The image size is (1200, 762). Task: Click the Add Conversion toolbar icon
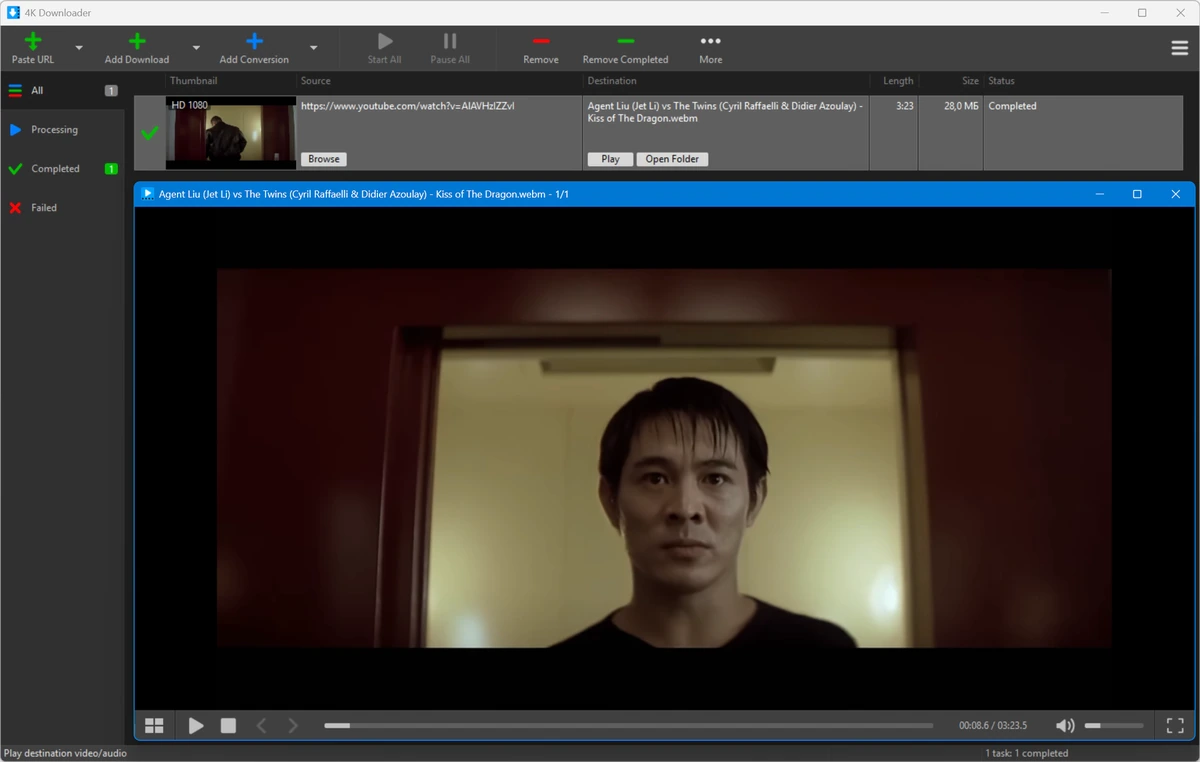(254, 41)
